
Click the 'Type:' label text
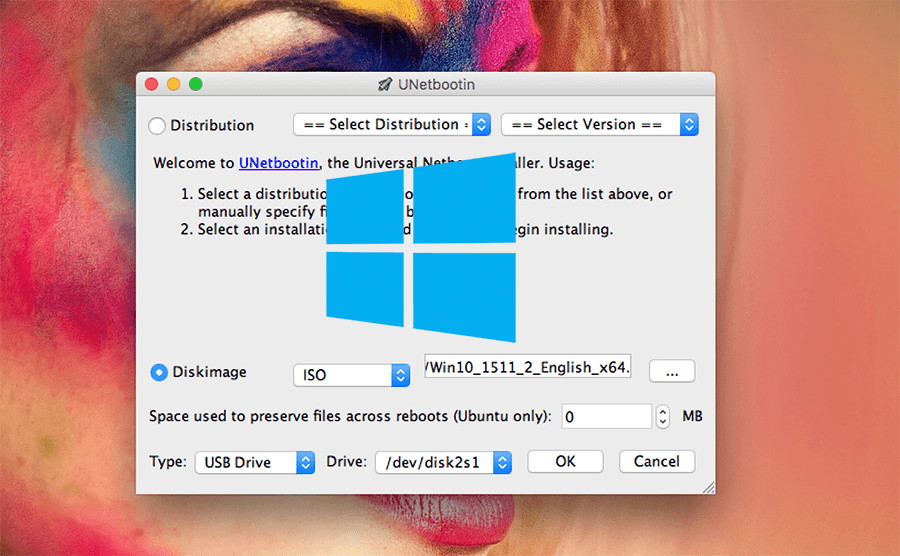(x=168, y=461)
